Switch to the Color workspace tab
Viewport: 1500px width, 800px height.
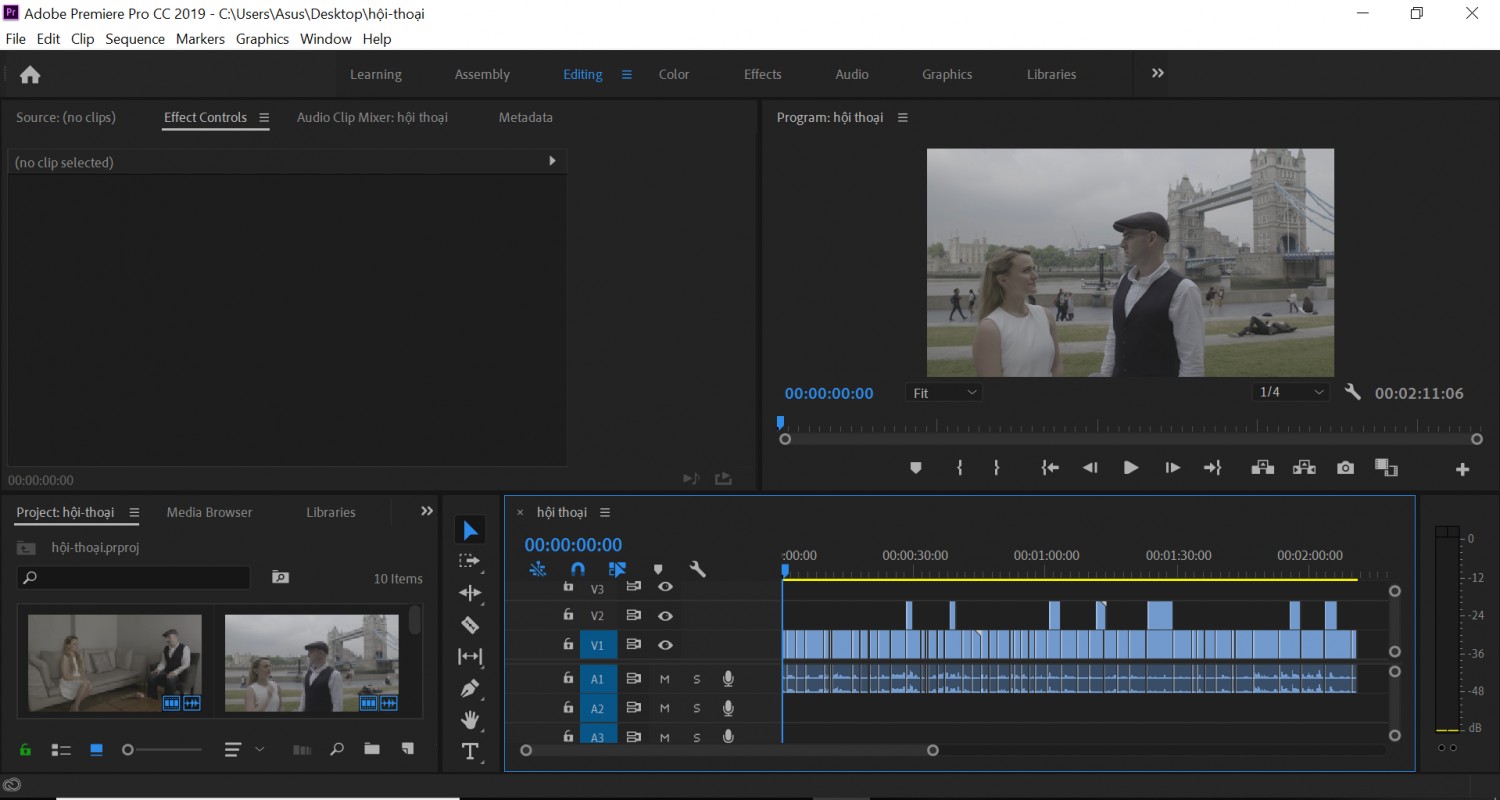tap(674, 74)
